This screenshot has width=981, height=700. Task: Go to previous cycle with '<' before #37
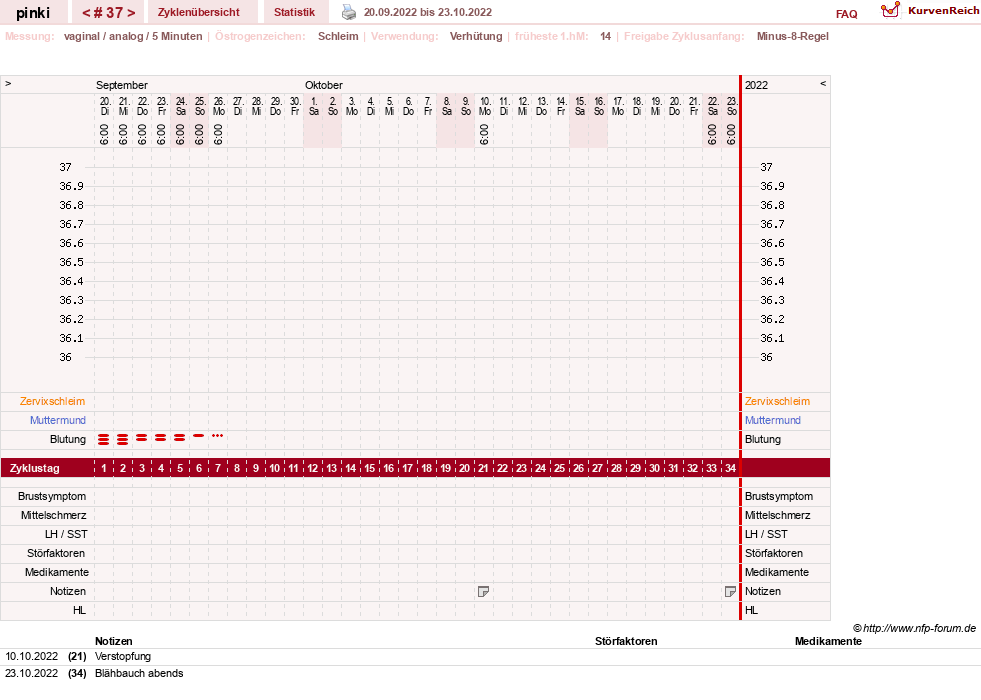coord(86,13)
